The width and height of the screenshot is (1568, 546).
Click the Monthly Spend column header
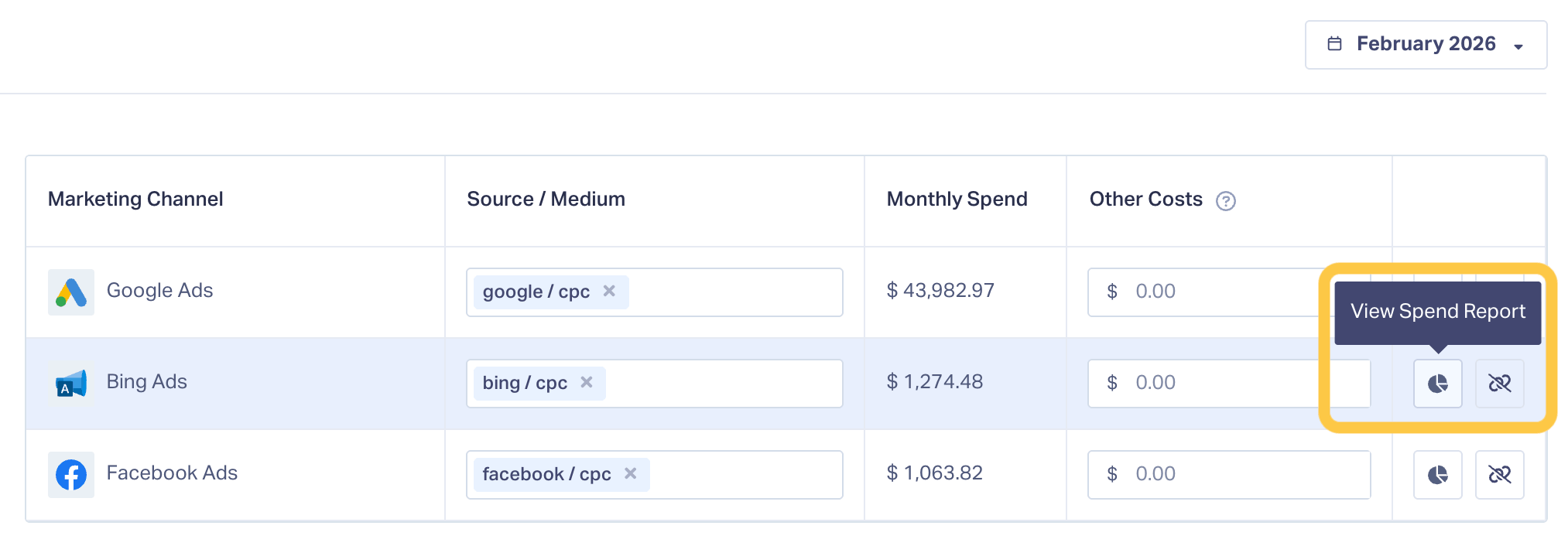coord(957,200)
